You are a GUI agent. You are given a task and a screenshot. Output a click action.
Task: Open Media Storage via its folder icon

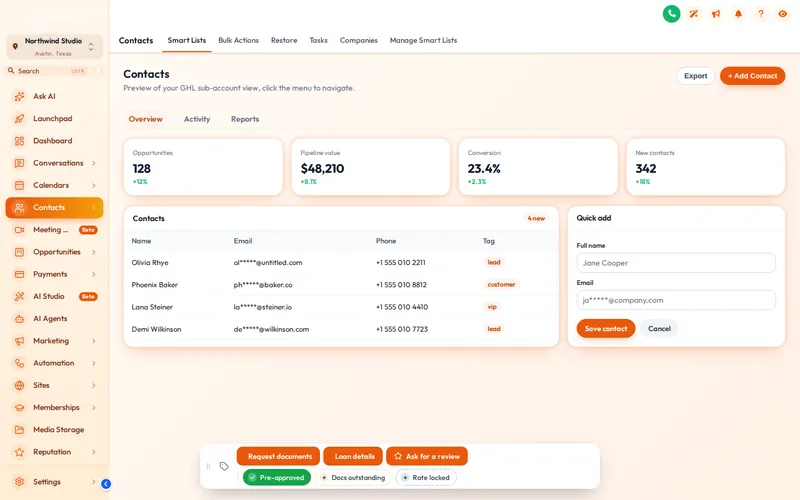[x=19, y=430]
